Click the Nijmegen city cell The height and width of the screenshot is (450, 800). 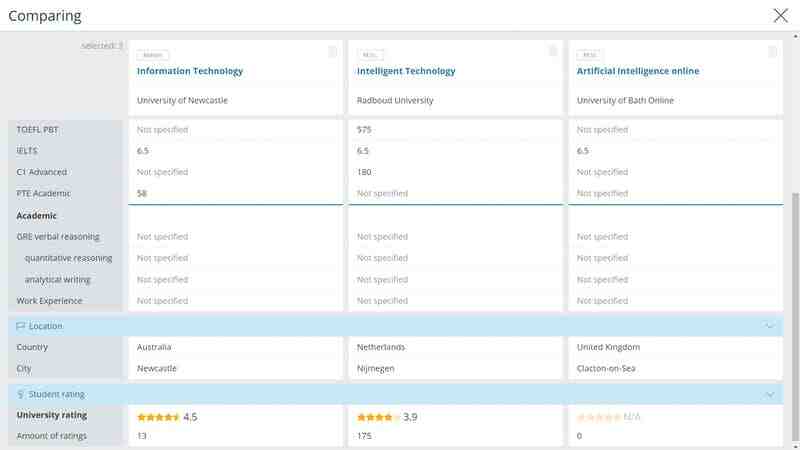pyautogui.click(x=376, y=369)
